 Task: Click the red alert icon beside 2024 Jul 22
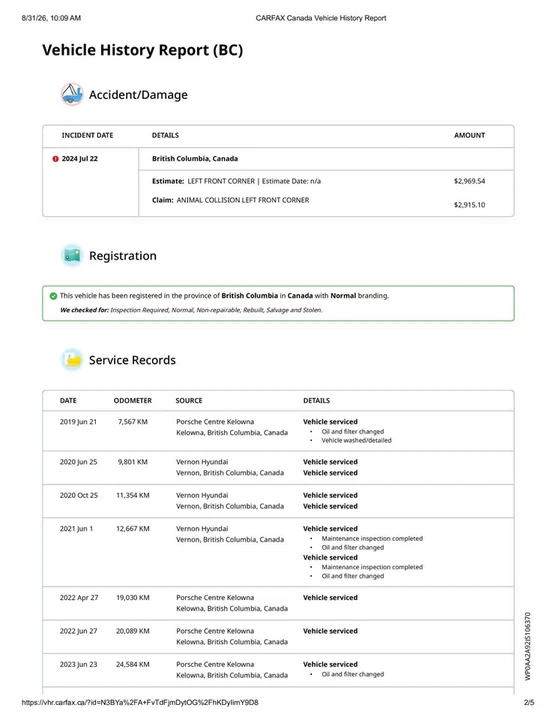(x=56, y=159)
